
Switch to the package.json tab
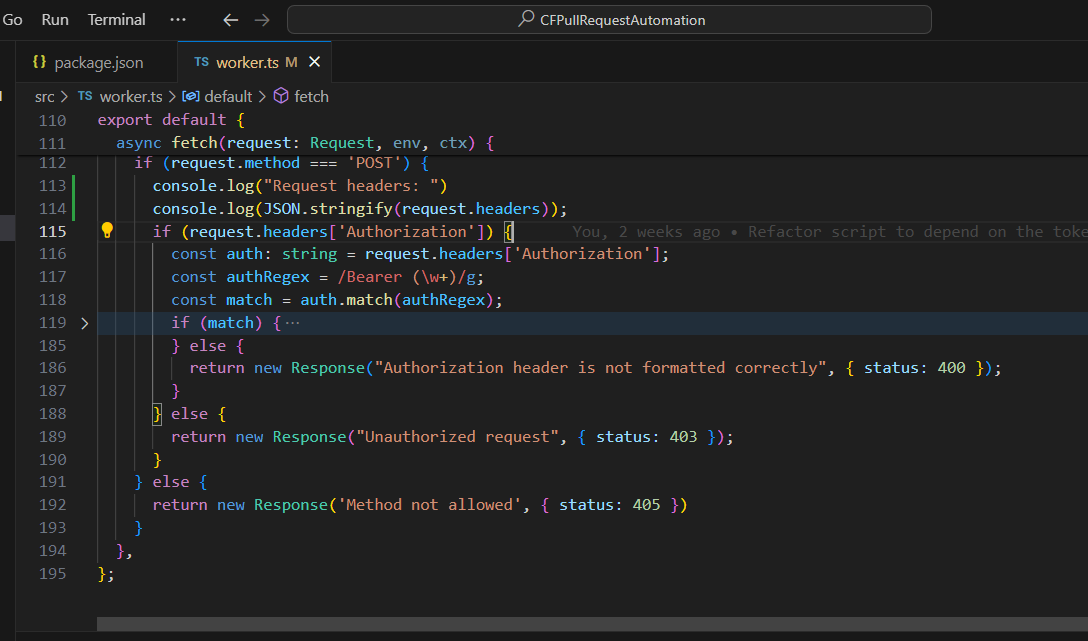point(98,62)
